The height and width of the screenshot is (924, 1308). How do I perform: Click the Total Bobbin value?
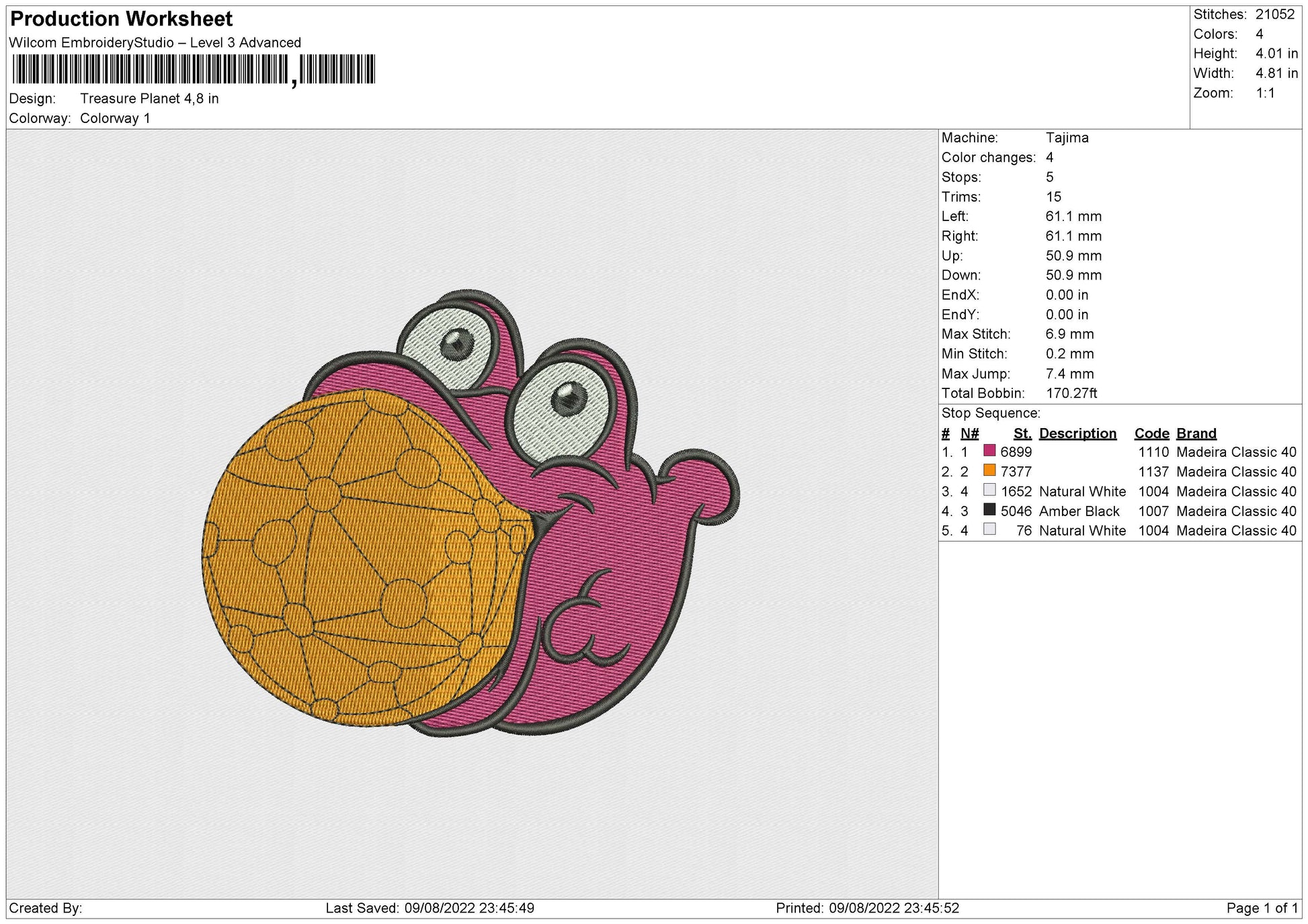coord(1071,393)
